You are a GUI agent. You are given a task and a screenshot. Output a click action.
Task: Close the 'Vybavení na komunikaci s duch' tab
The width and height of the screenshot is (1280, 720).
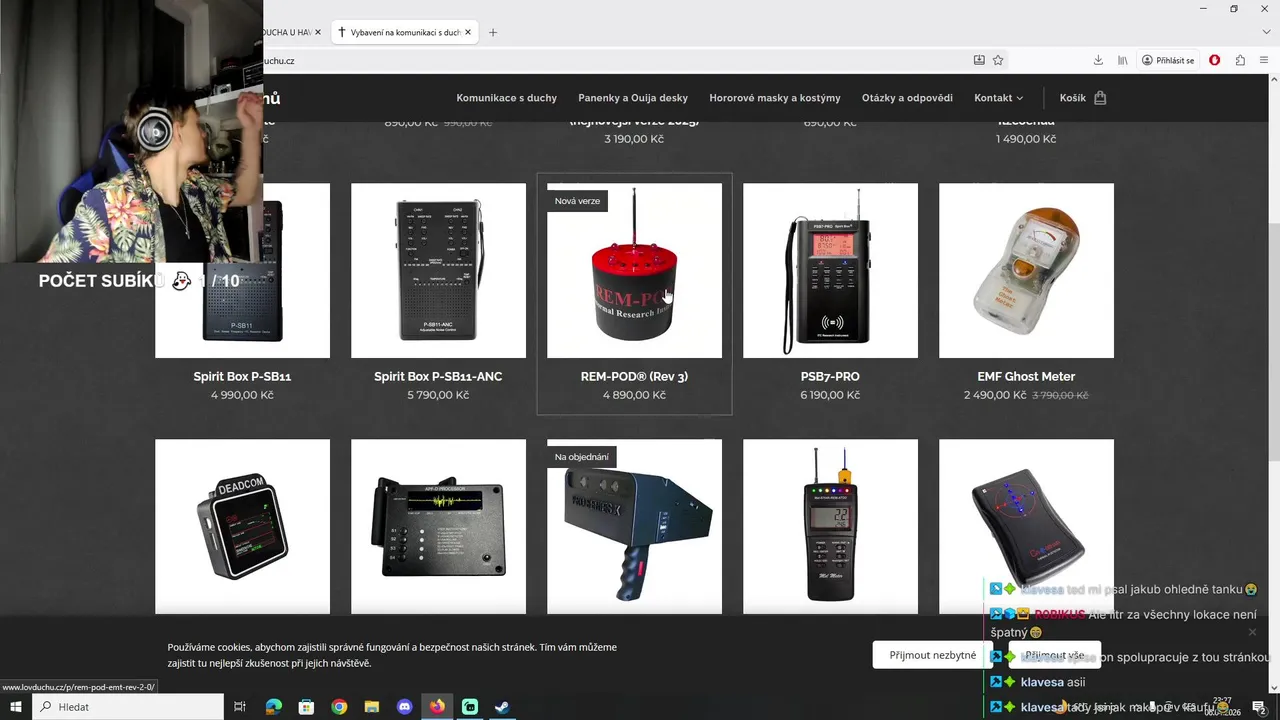(468, 32)
